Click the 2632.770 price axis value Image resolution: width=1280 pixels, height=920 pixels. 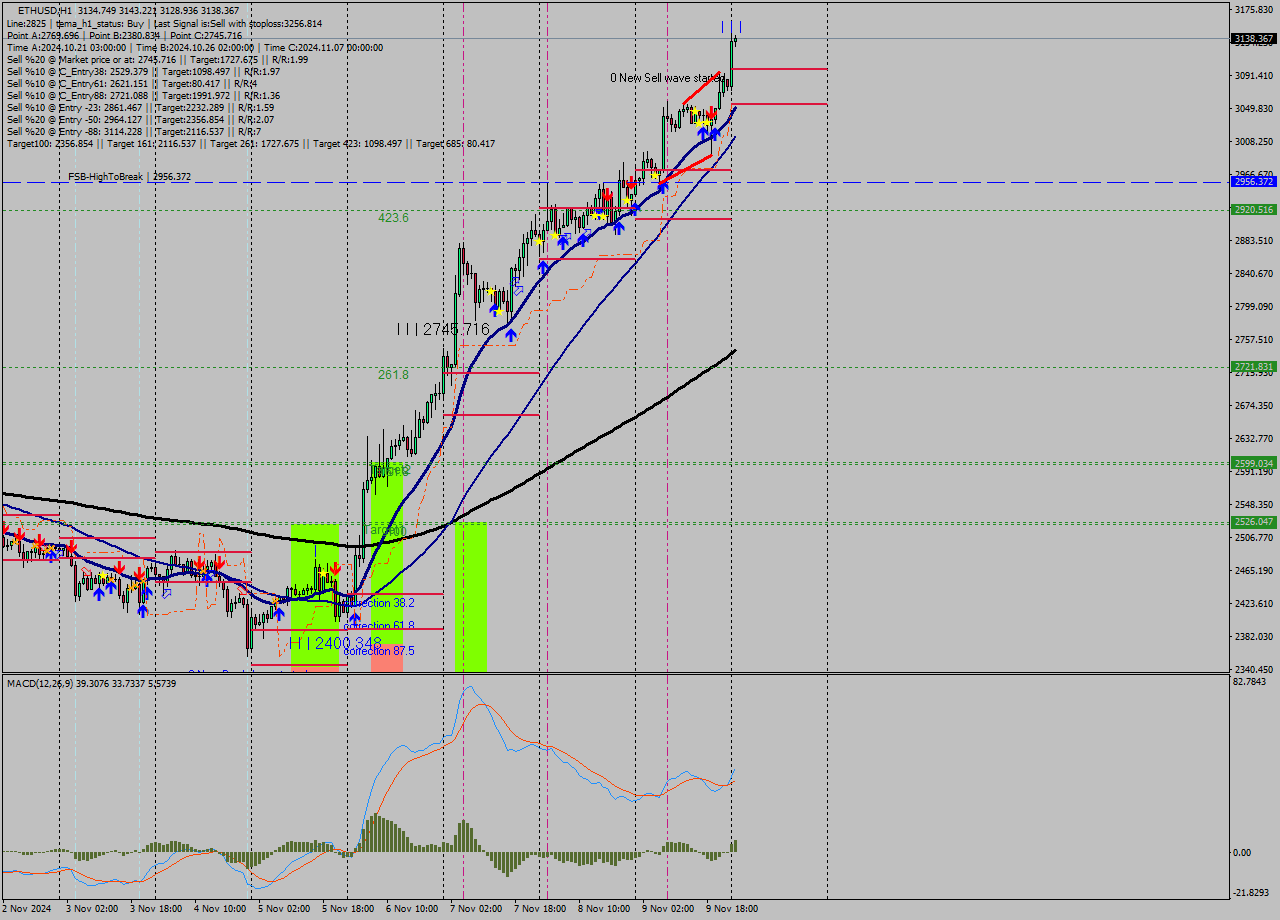[x=1253, y=439]
